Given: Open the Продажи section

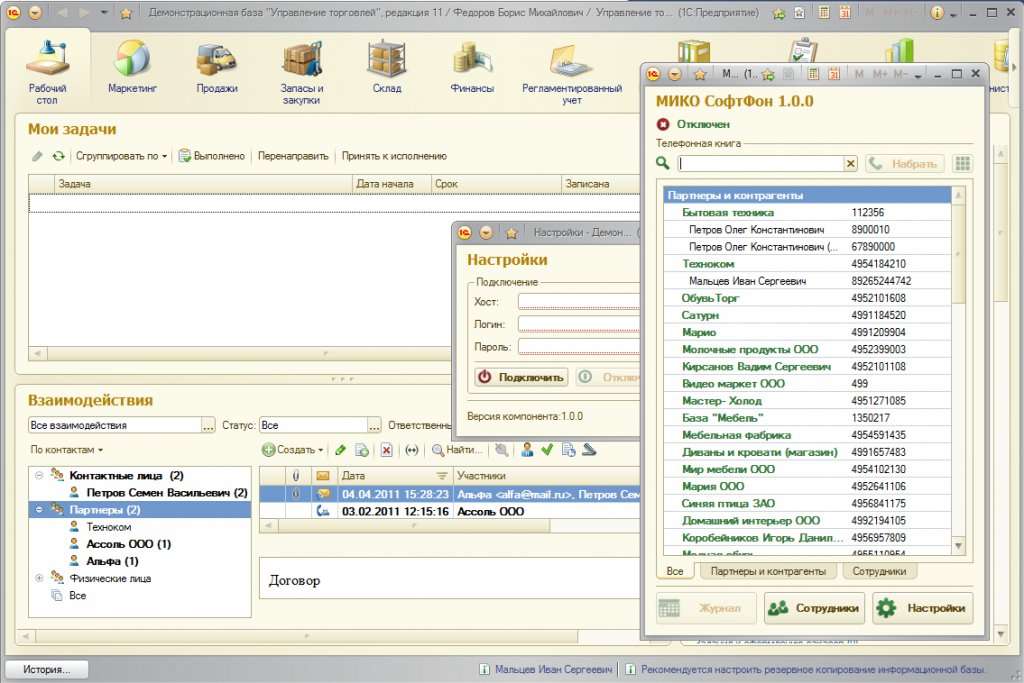Looking at the screenshot, I should click(217, 67).
